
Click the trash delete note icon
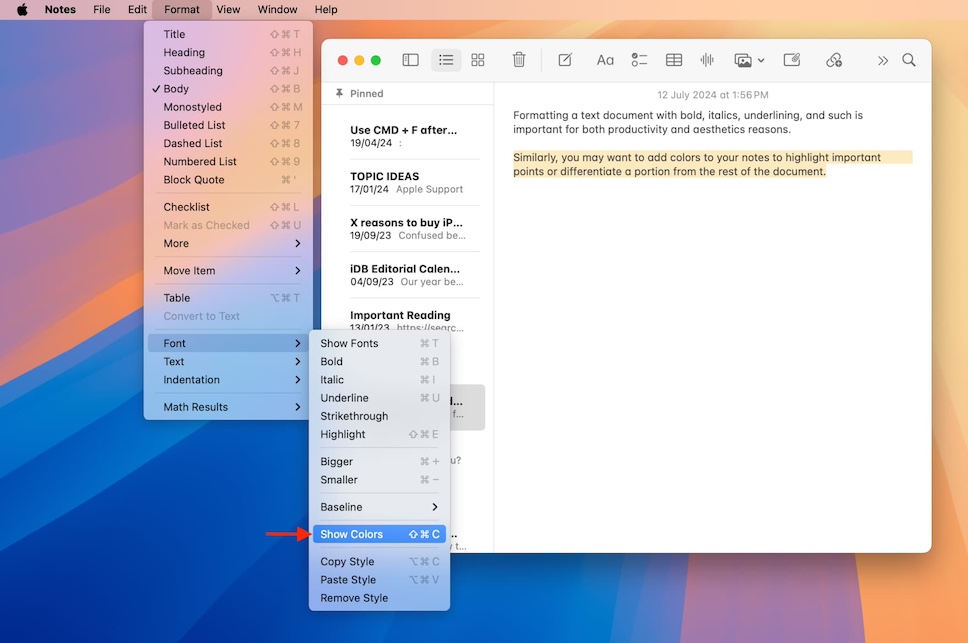click(519, 60)
